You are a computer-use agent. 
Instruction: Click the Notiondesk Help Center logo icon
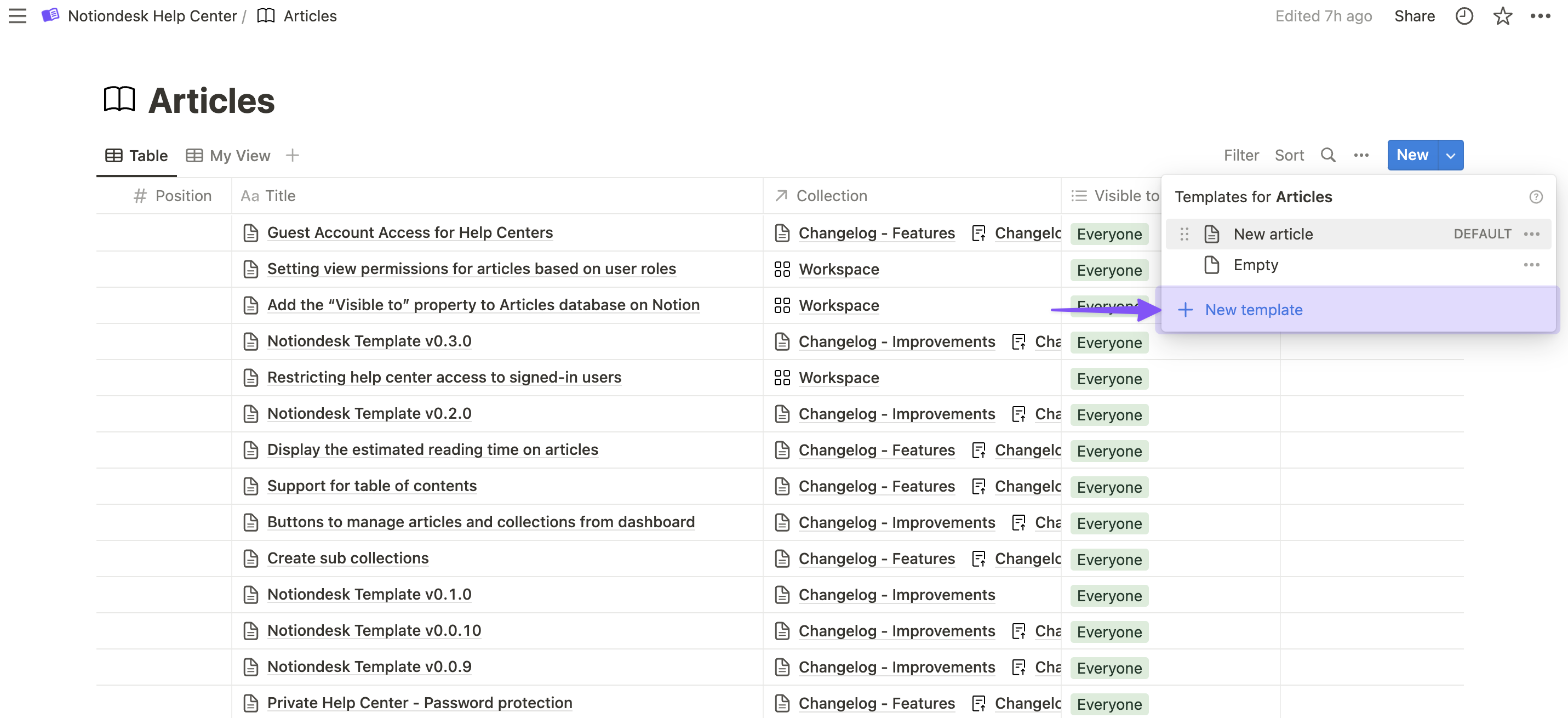50,15
